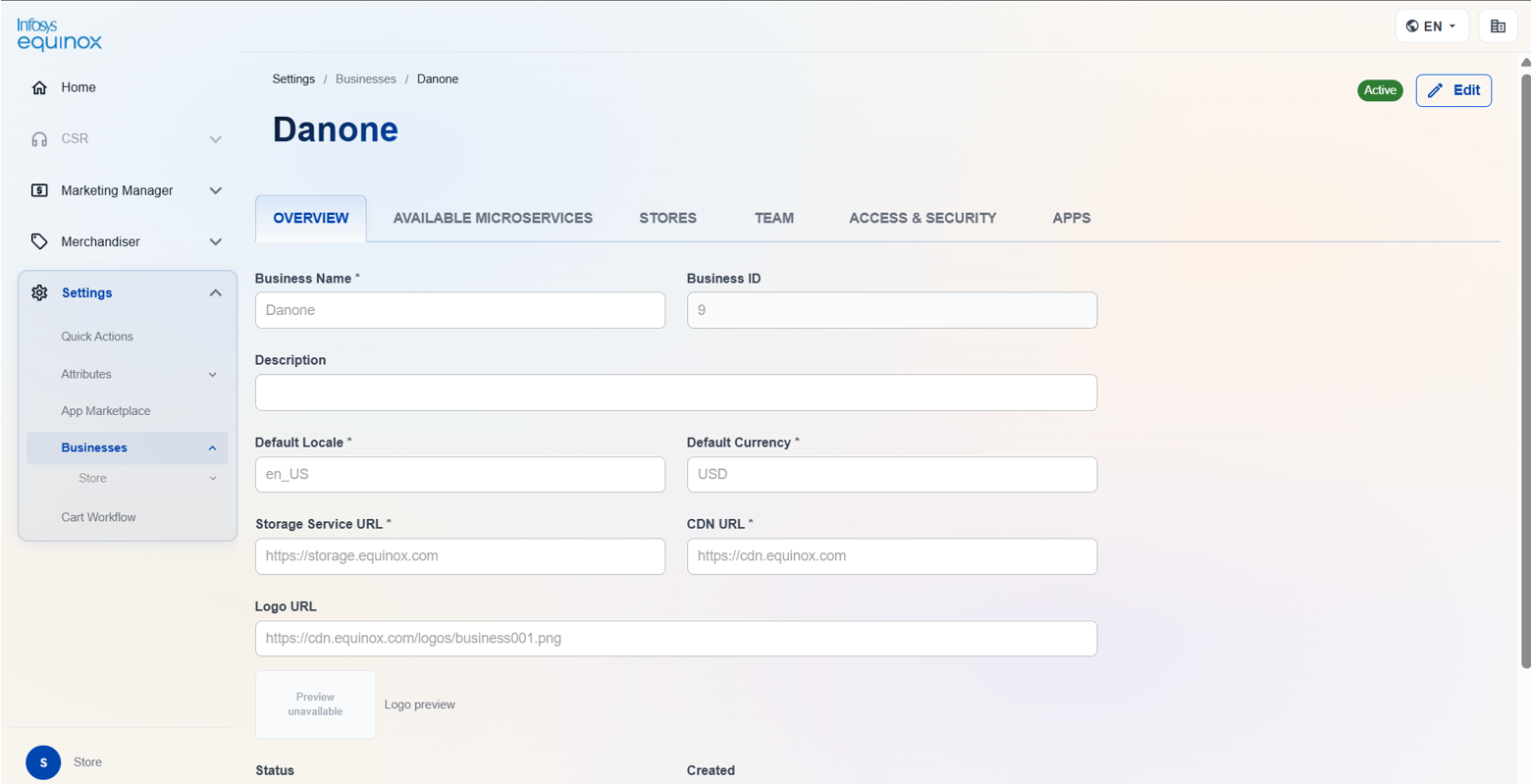The height and width of the screenshot is (784, 1531).
Task: Expand the Merchandiser chevron
Action: click(x=215, y=241)
